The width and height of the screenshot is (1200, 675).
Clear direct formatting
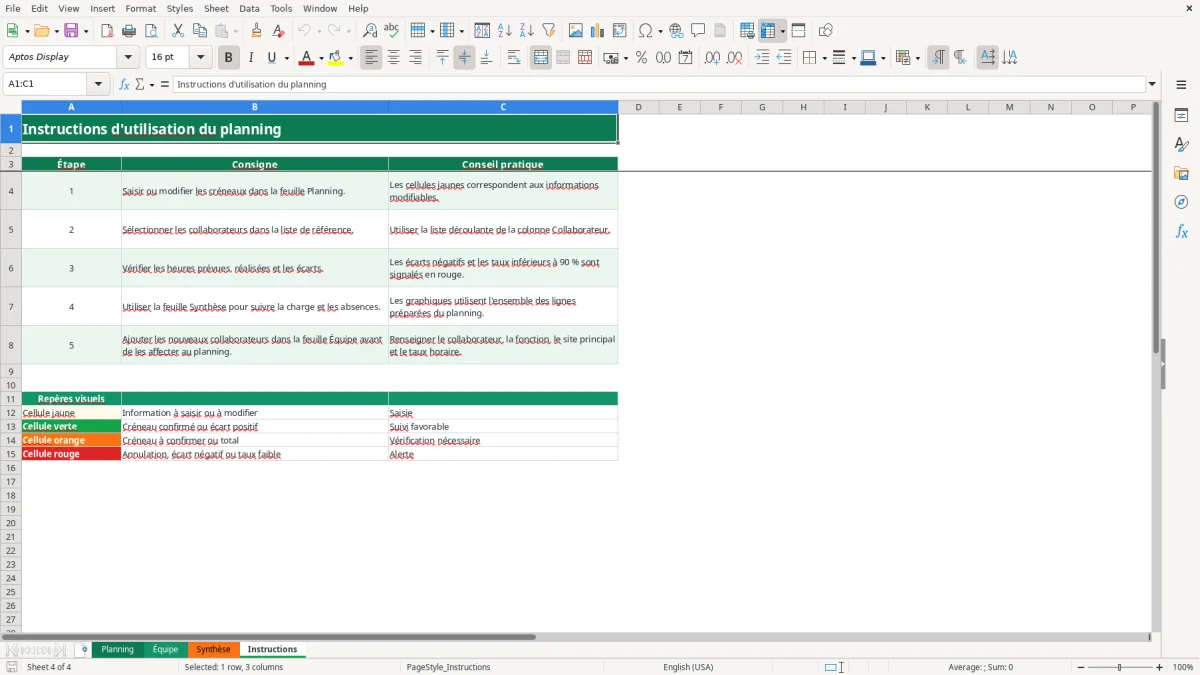[x=279, y=31]
